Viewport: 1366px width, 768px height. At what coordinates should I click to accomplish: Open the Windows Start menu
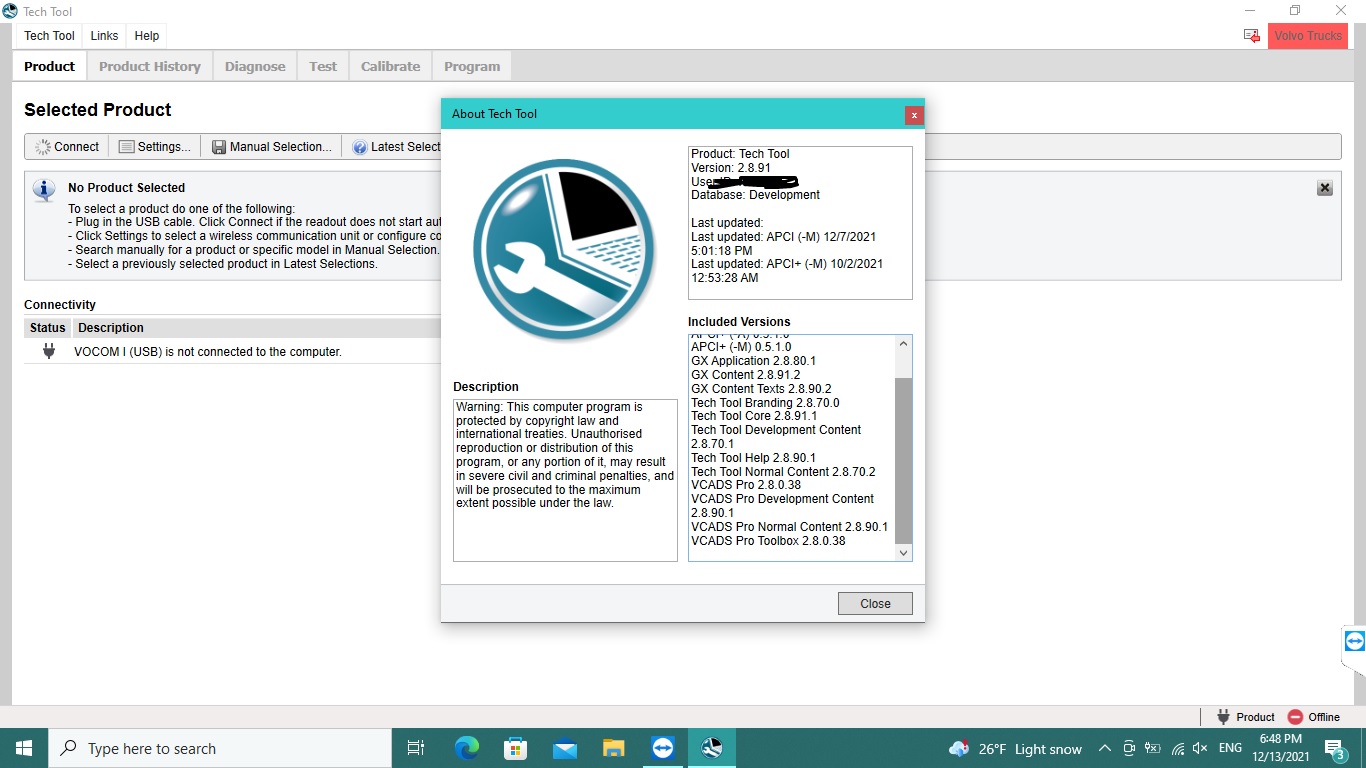click(24, 748)
